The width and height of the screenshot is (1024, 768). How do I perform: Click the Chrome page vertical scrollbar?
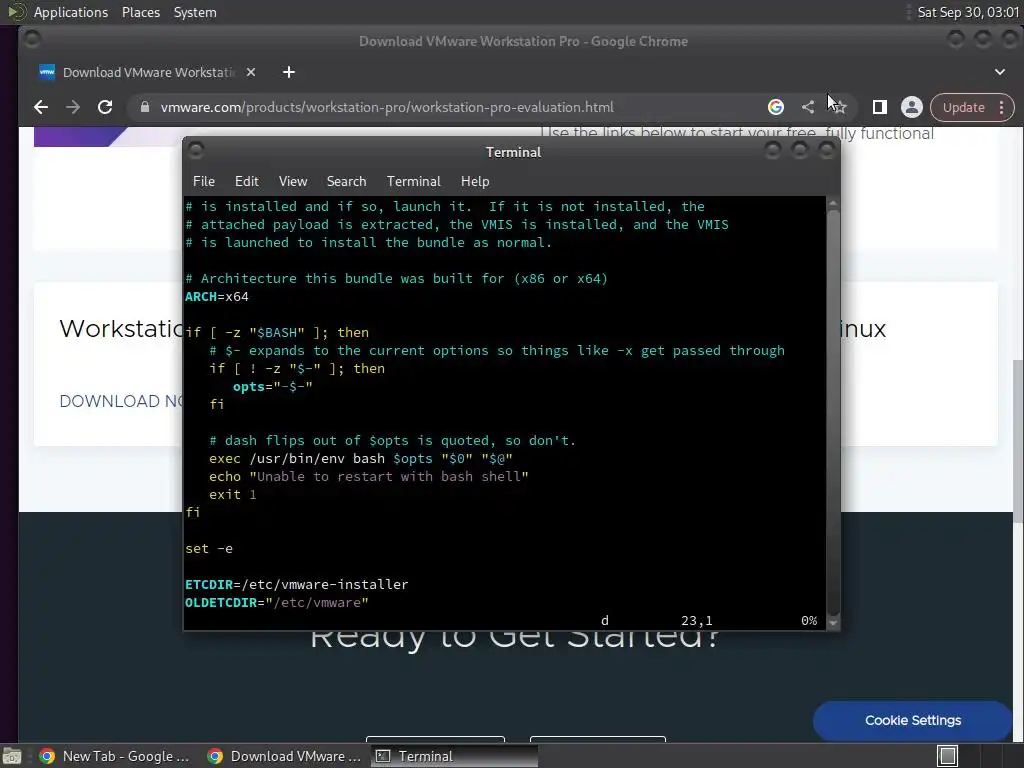(x=1017, y=441)
